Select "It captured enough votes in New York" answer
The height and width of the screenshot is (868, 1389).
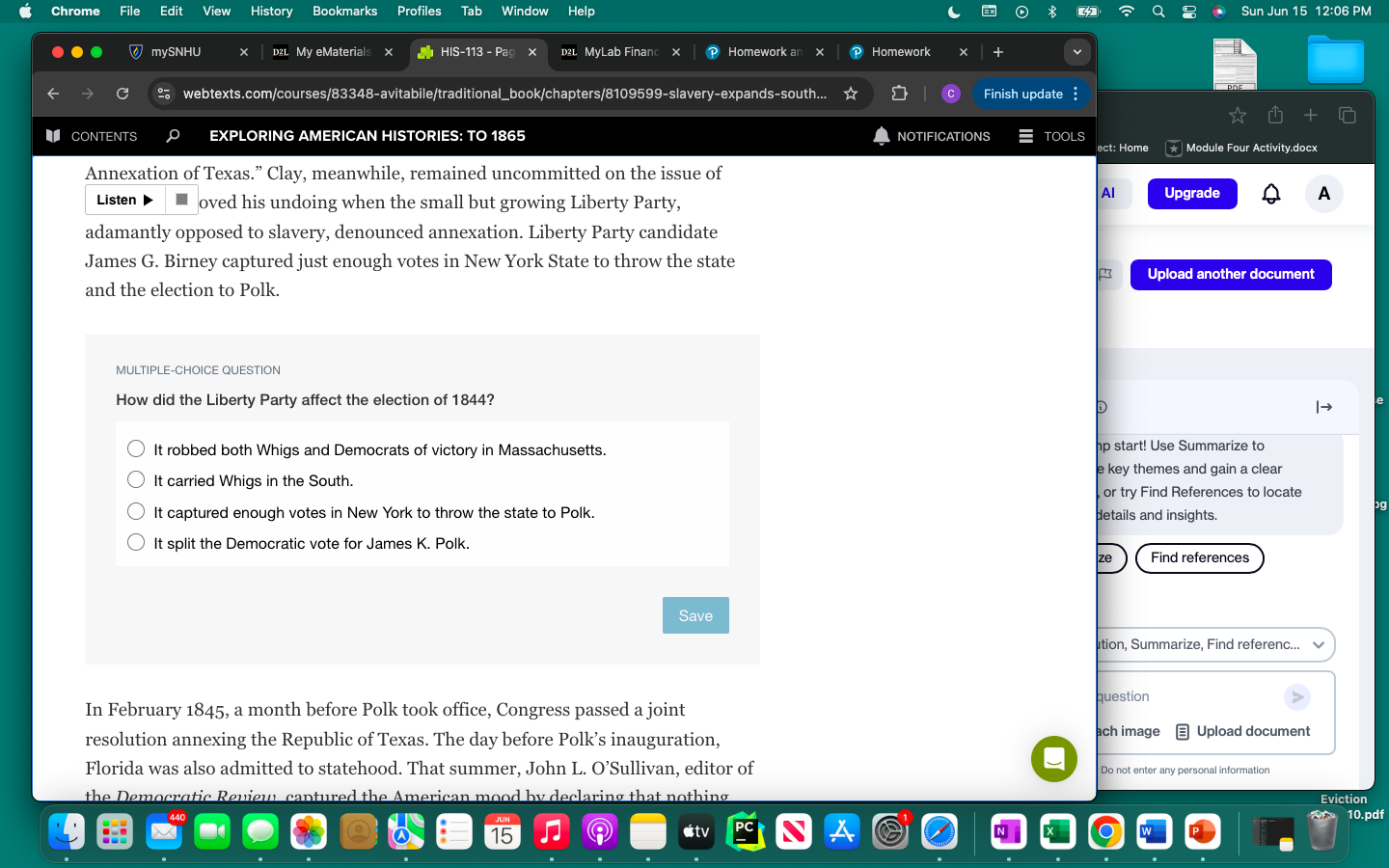tap(136, 511)
